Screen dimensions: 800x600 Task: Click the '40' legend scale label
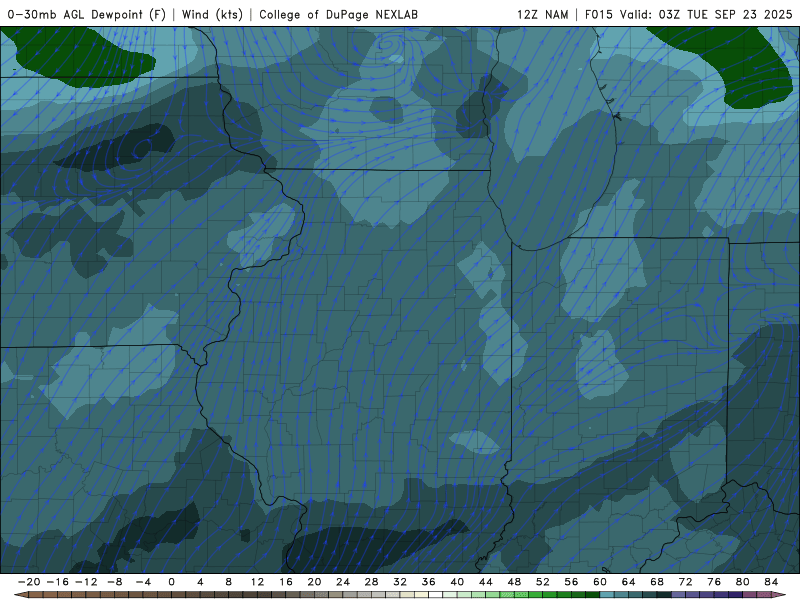[x=457, y=582]
